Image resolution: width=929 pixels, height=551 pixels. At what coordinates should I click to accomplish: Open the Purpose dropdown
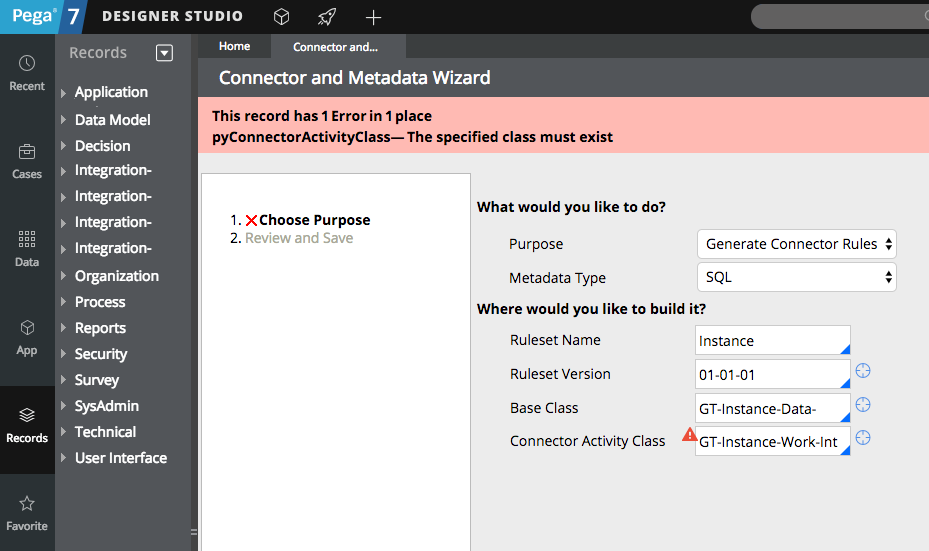coord(796,244)
